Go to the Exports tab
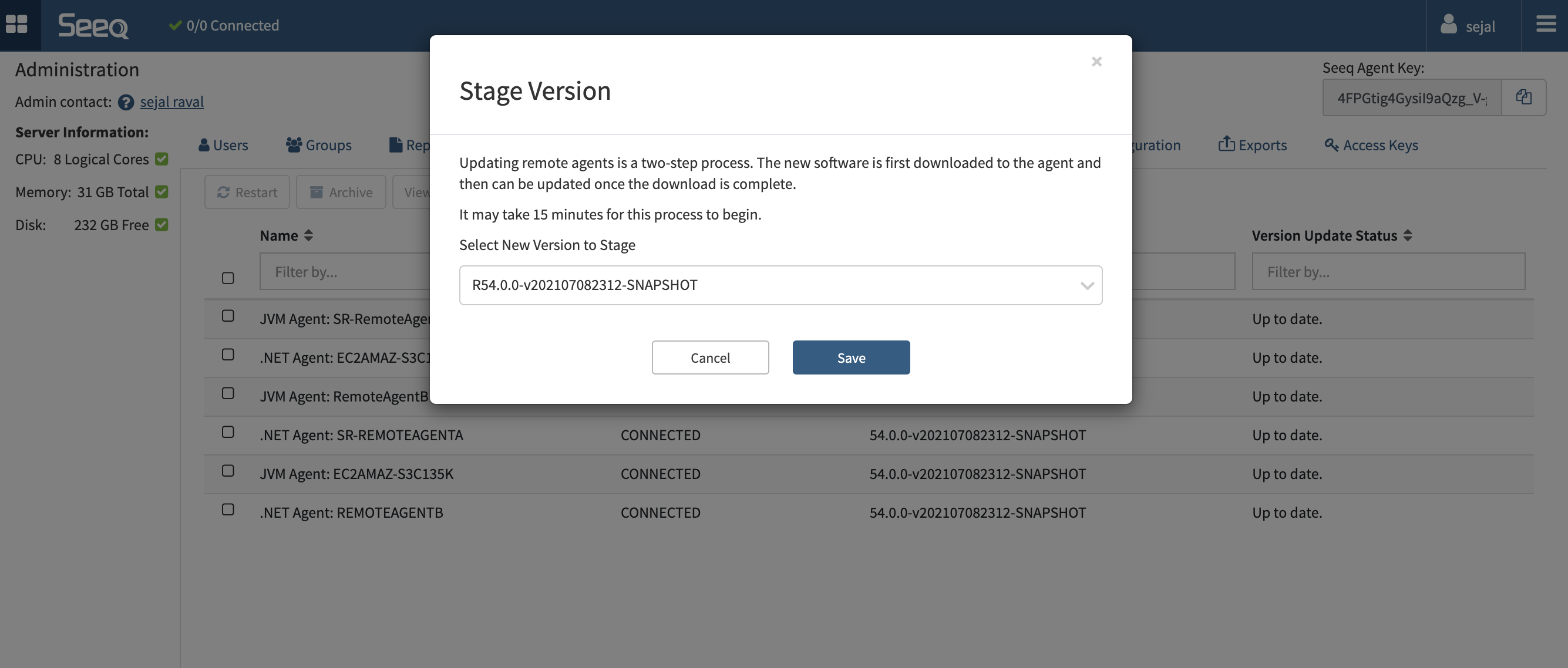The image size is (1568, 668). coord(1252,145)
